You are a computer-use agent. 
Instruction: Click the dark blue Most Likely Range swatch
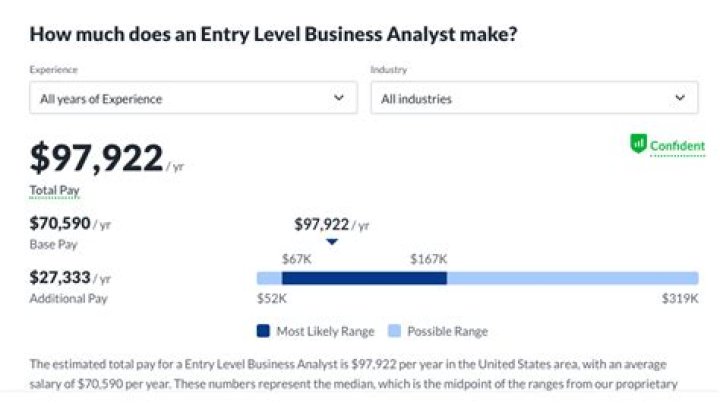tap(264, 331)
